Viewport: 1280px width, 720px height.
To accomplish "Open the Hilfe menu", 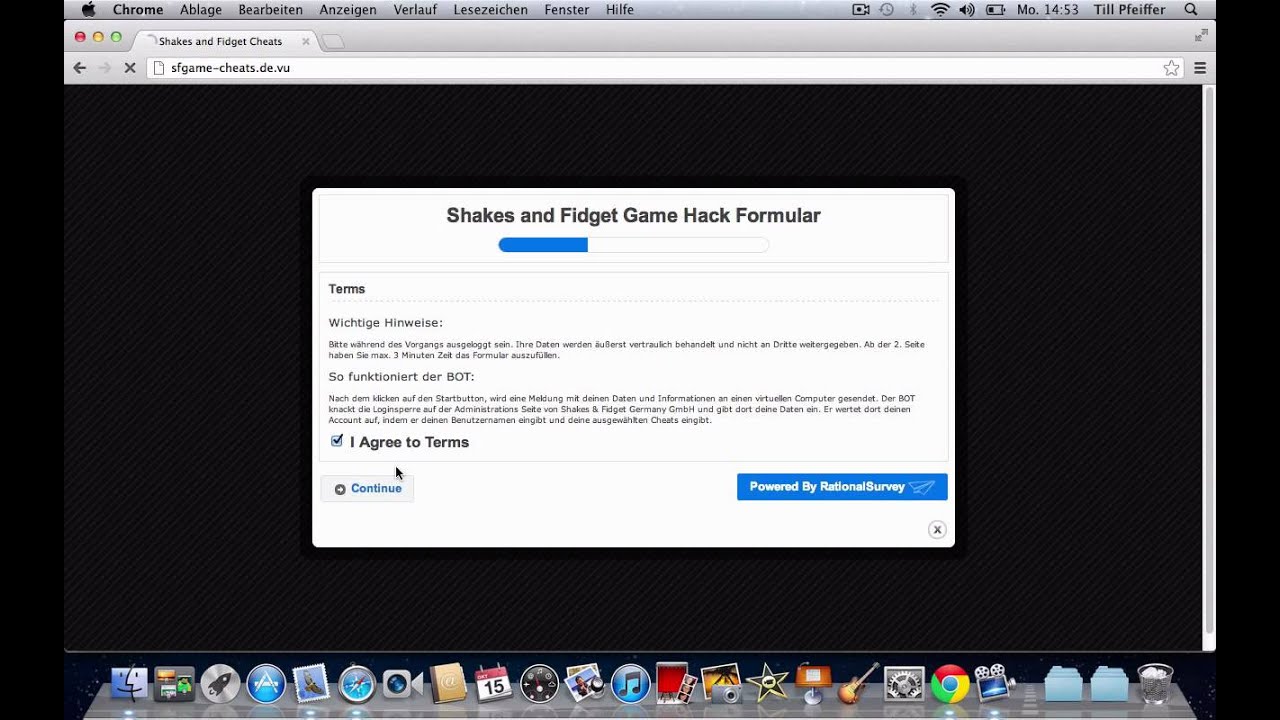I will tap(620, 9).
